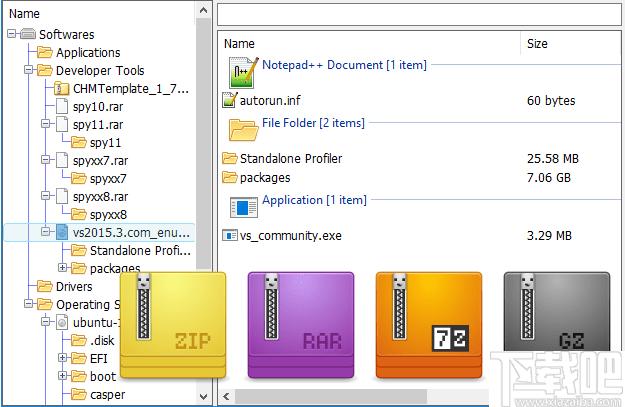Expand the packages node in tree
This screenshot has height=407, width=625.
(x=62, y=267)
